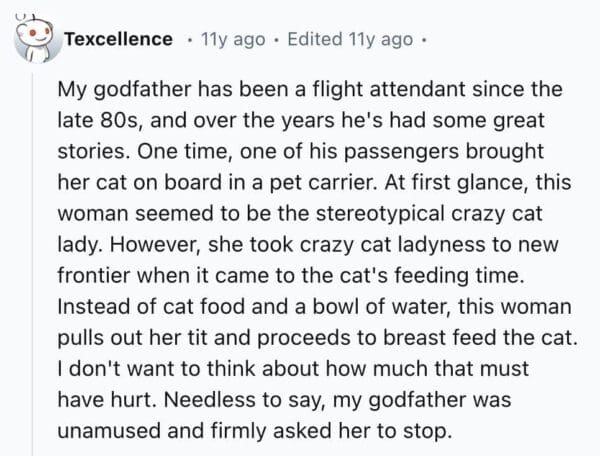Image resolution: width=600 pixels, height=456 pixels.
Task: Open the Texcellence username profile link
Action: point(118,39)
